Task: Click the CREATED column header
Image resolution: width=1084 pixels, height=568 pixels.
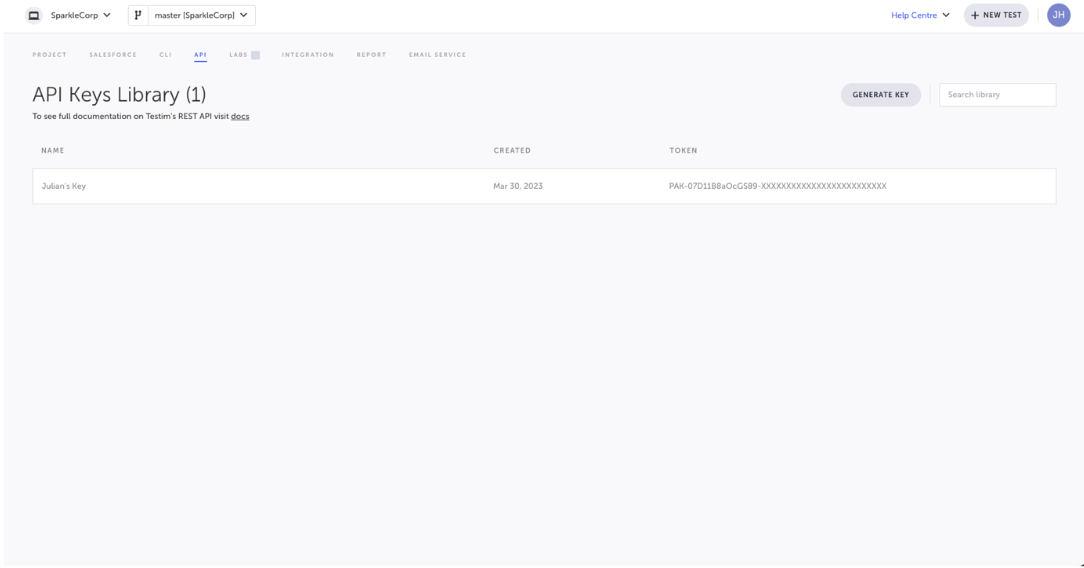Action: click(512, 150)
